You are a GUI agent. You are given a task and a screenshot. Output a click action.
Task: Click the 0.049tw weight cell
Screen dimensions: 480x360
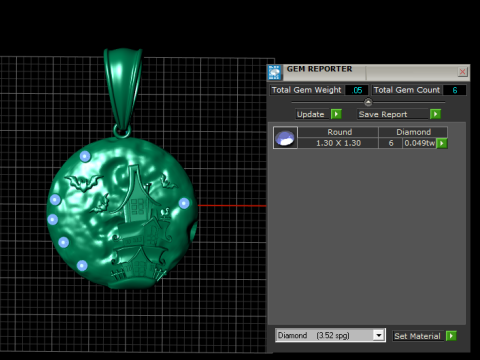coord(420,143)
